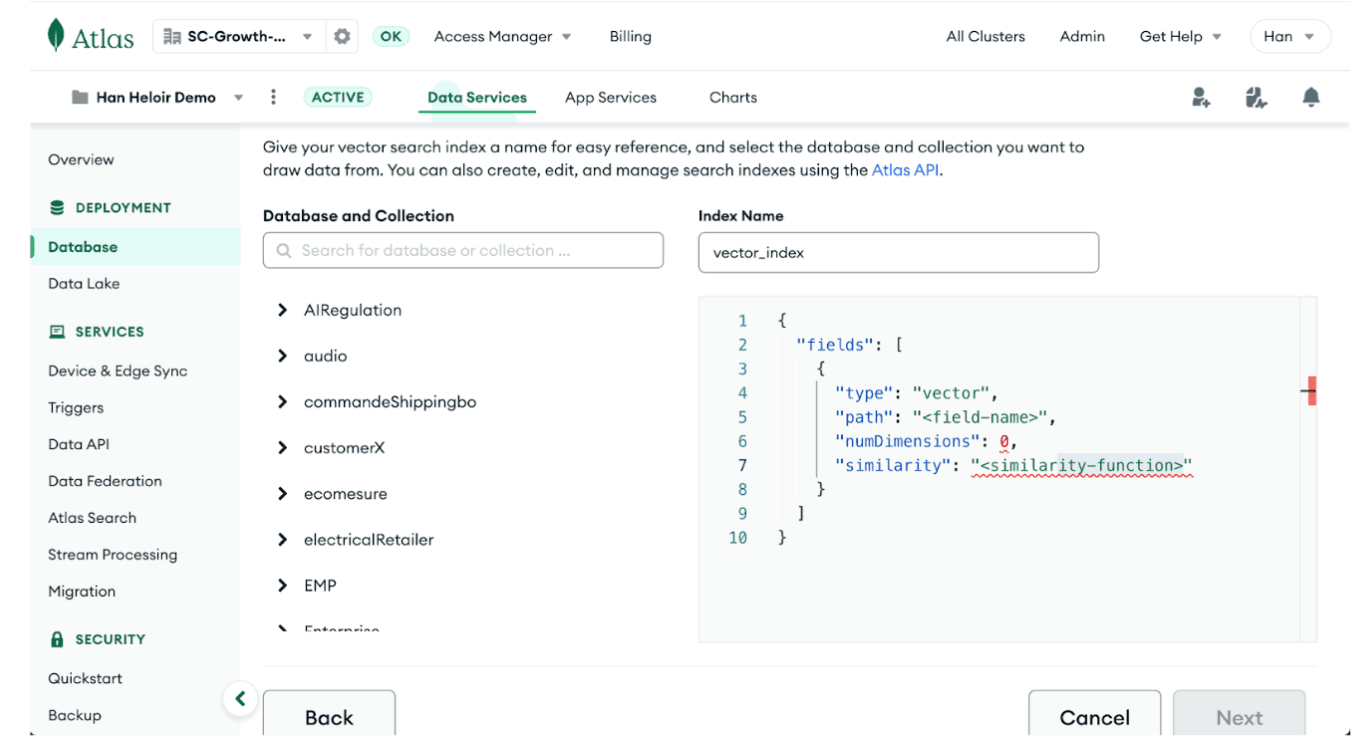Viewport: 1358px width, 740px height.
Task: Click the Index Name input field
Action: pyautogui.click(x=897, y=253)
